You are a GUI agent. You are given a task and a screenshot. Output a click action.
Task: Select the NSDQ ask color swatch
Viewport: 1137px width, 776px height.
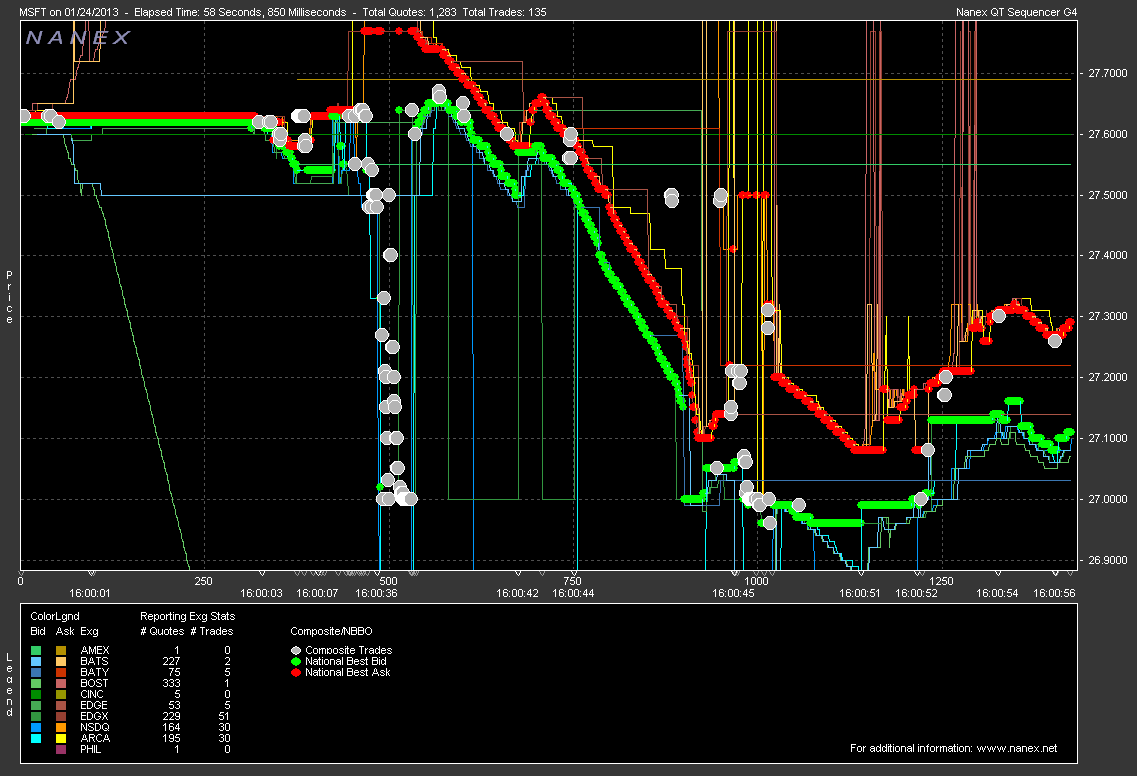click(x=61, y=727)
